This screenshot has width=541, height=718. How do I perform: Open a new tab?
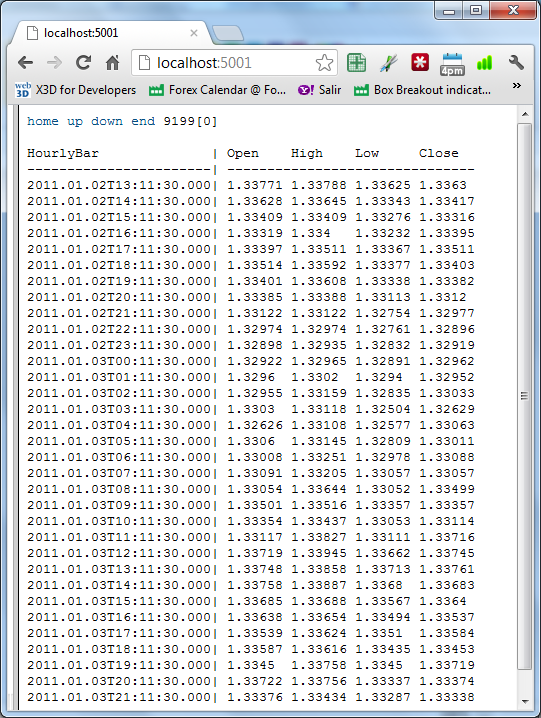228,33
